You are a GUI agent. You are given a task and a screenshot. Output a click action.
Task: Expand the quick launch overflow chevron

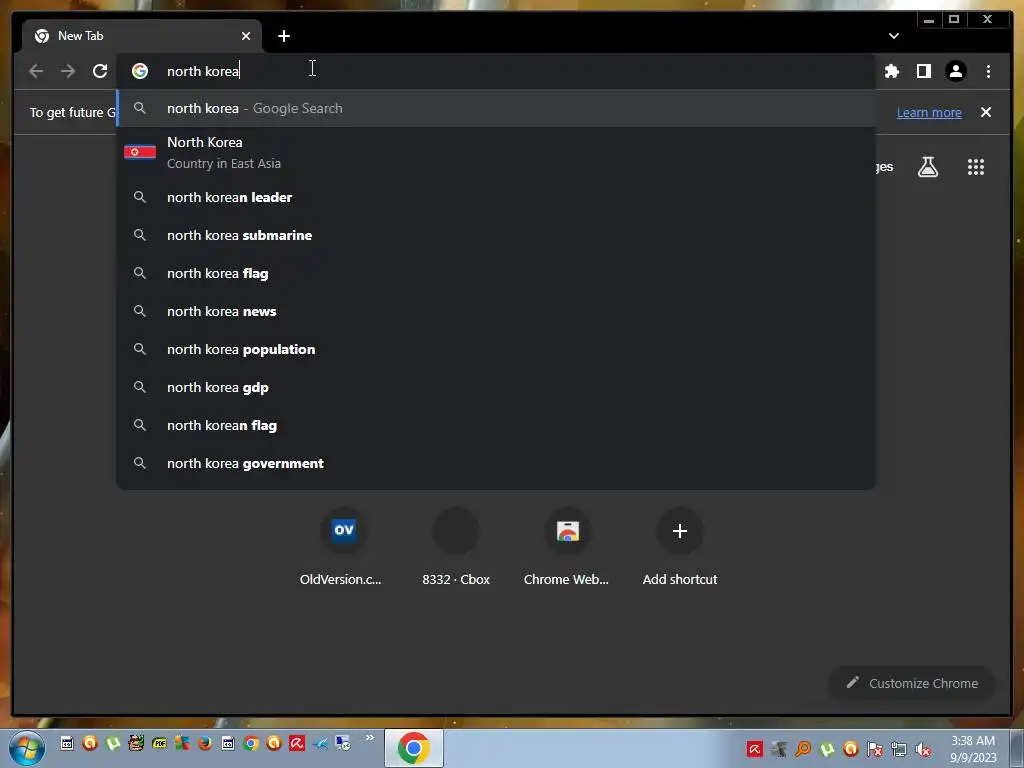click(370, 738)
